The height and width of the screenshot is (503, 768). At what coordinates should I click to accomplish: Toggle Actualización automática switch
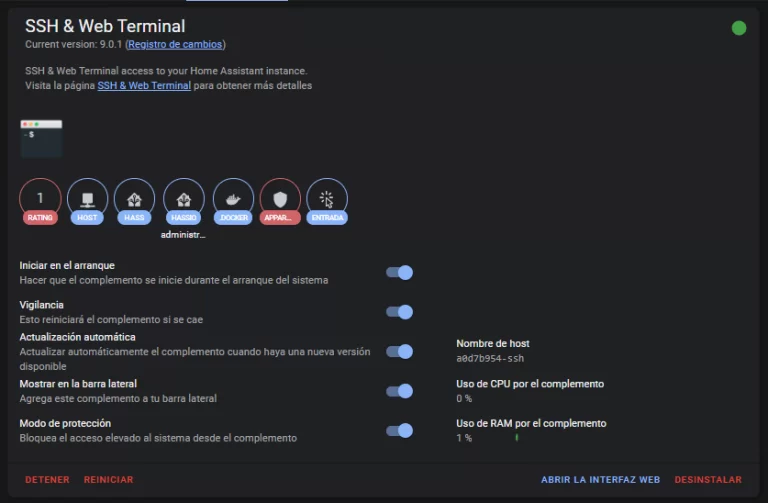(400, 351)
